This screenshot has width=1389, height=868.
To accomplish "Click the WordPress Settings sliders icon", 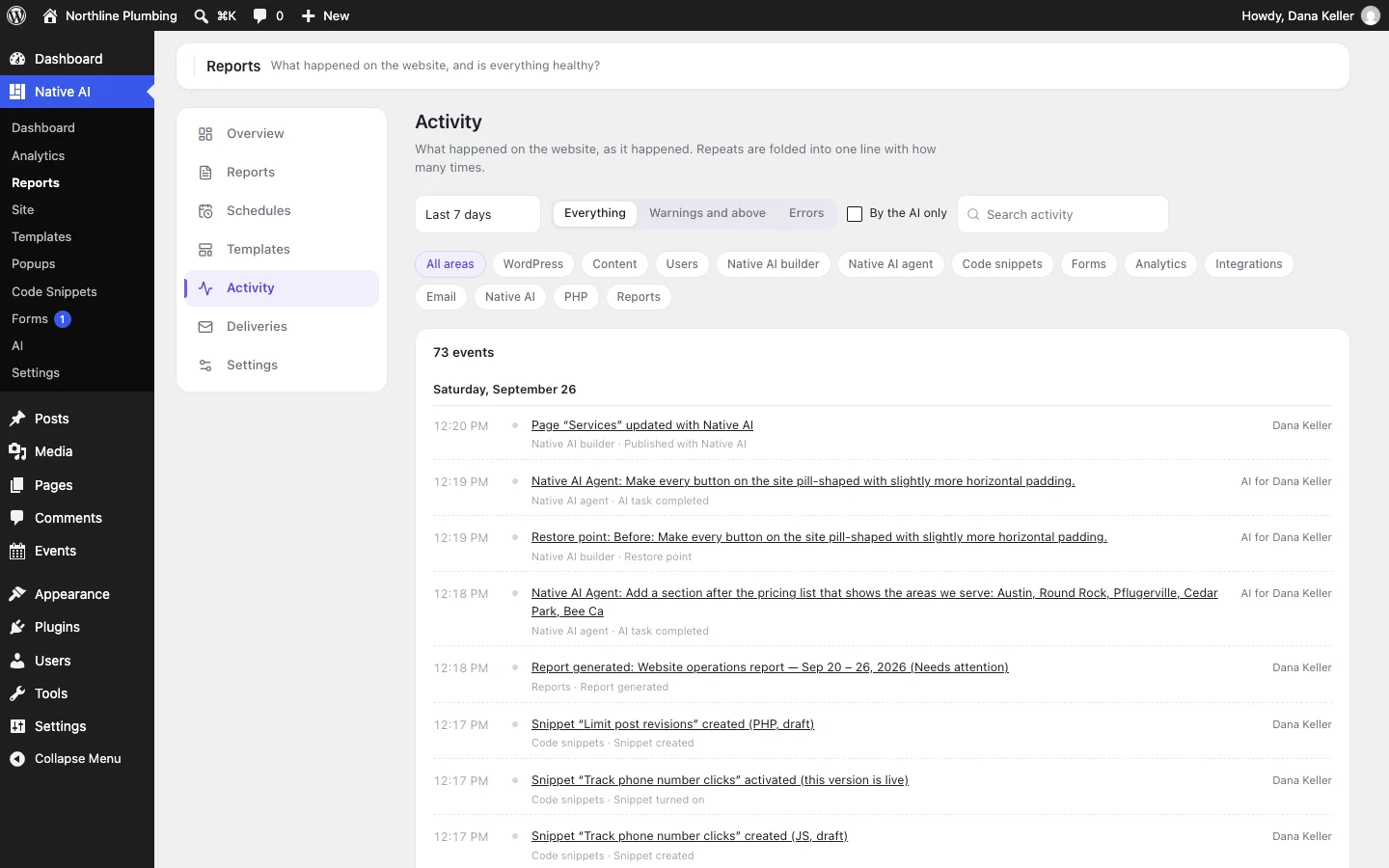I will click(x=17, y=726).
